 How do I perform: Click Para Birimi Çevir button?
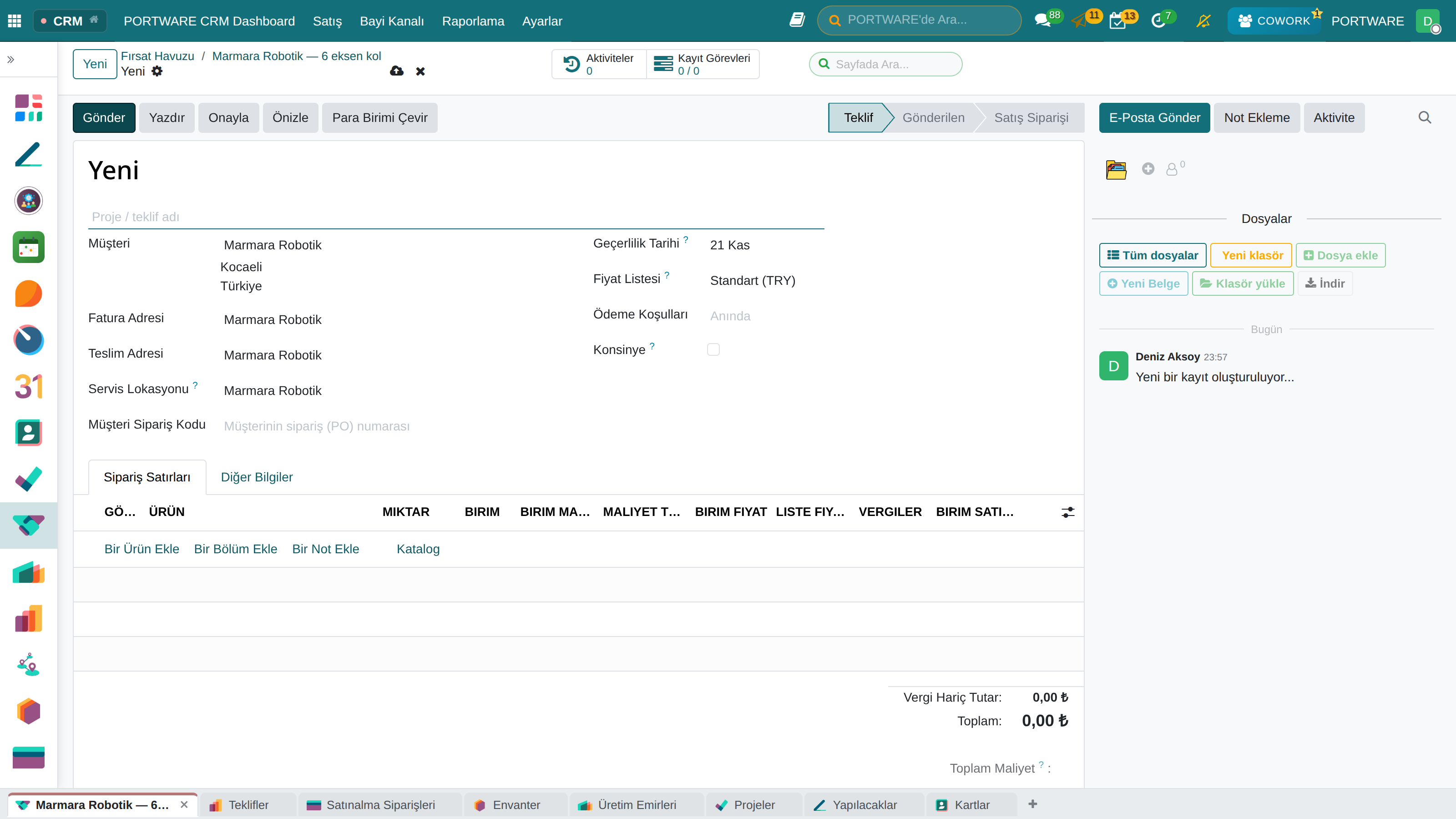(380, 117)
